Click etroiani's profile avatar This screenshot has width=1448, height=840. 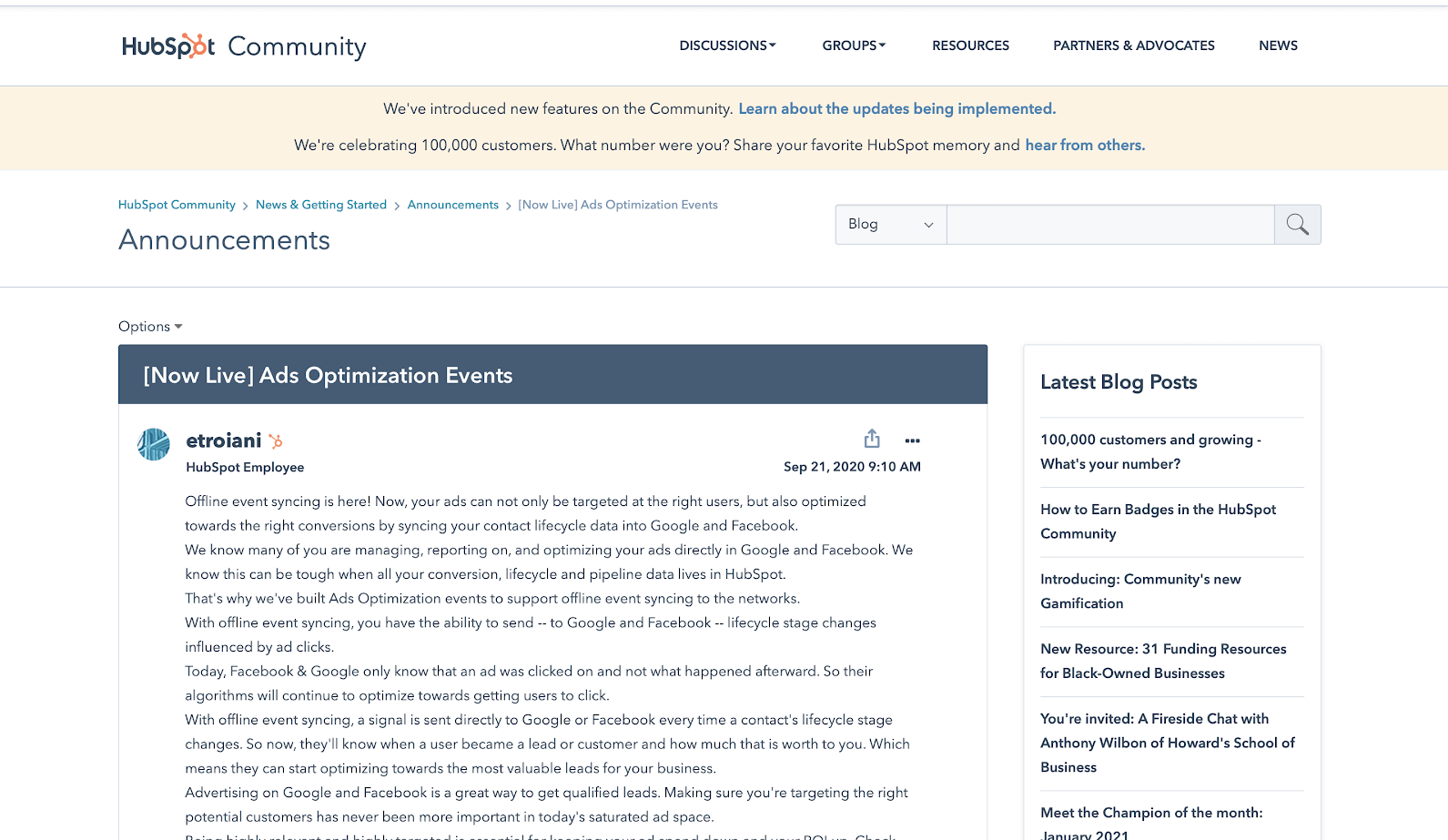(x=153, y=444)
